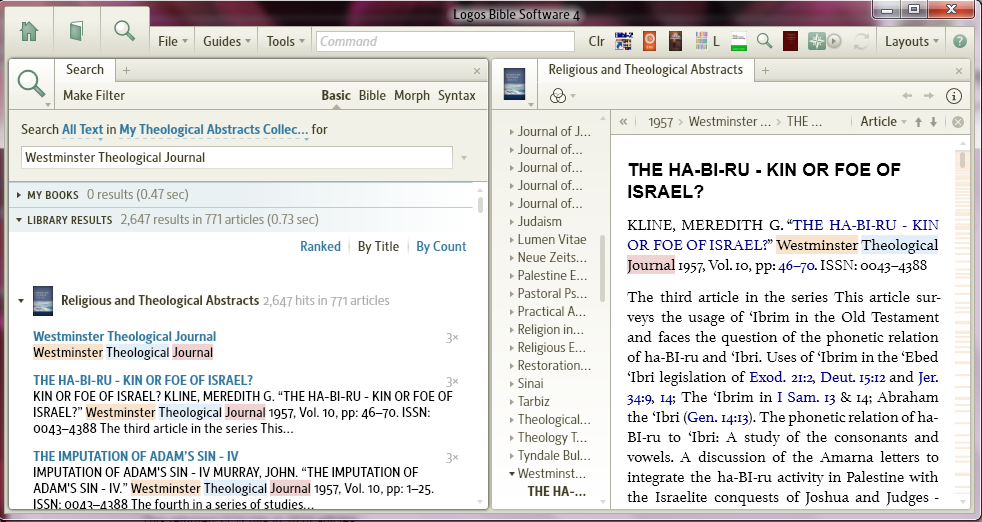This screenshot has width=982, height=522.
Task: Open the Article navigation dropdown
Action: coord(883,122)
